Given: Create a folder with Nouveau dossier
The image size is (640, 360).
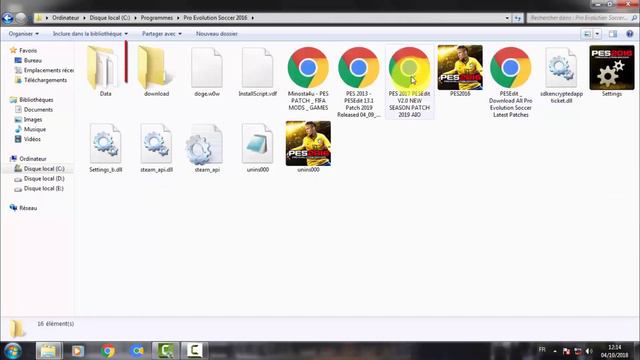Looking at the screenshot, I should coord(217,34).
